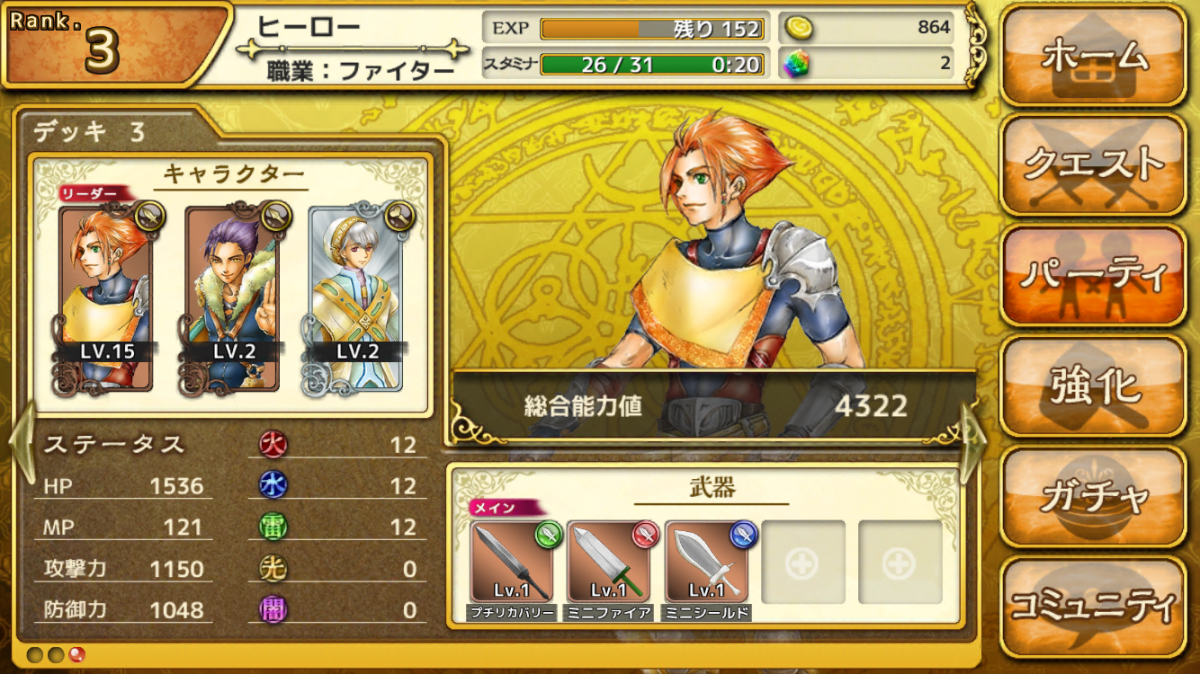Click the rainbow gem currency icon

point(796,64)
